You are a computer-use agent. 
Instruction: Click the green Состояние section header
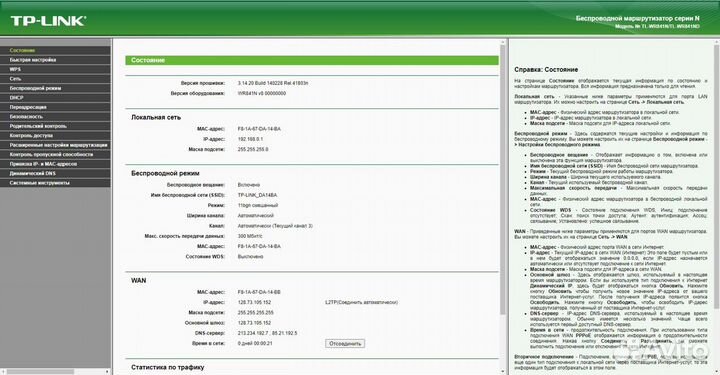click(312, 60)
